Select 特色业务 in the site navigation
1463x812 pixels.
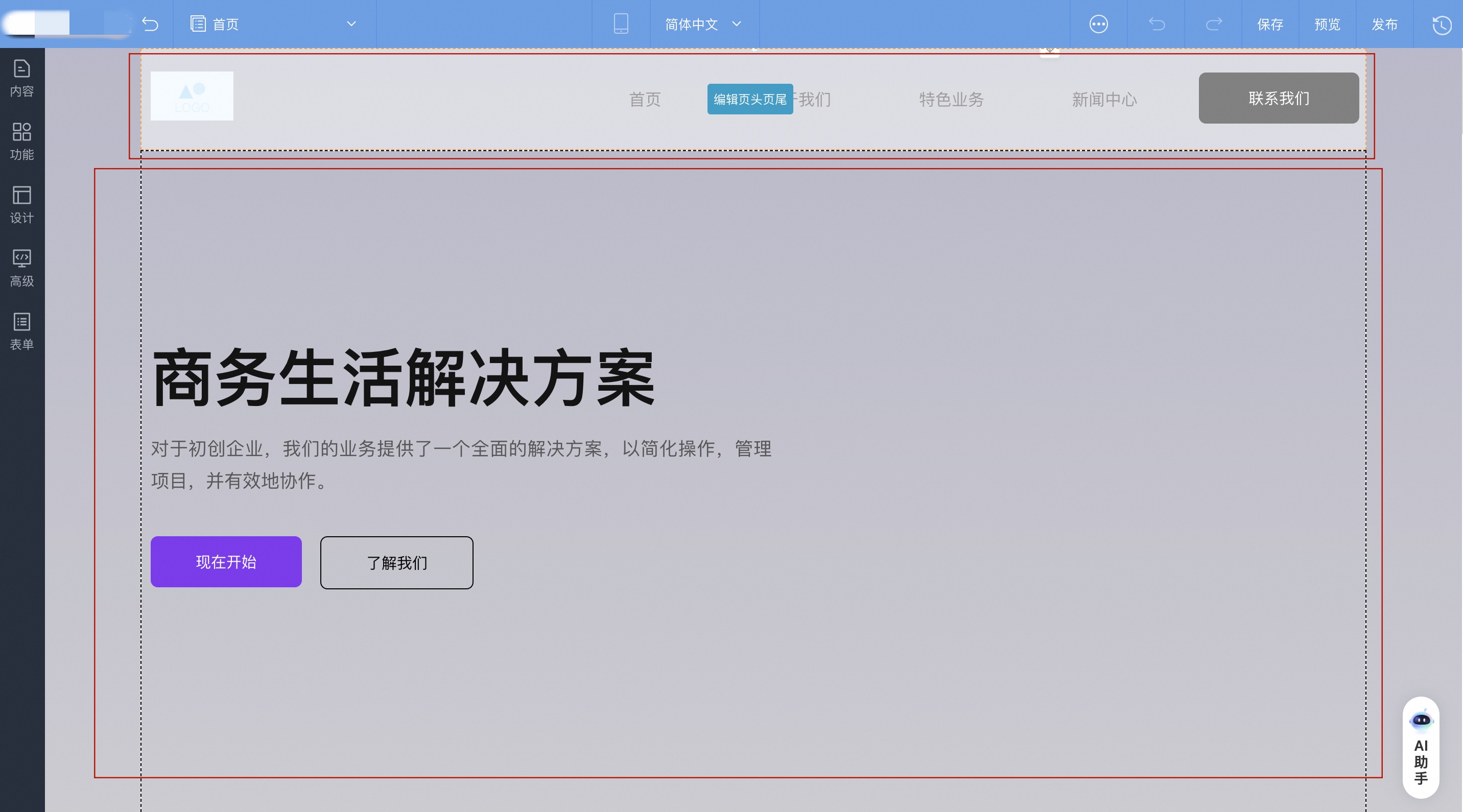(951, 100)
